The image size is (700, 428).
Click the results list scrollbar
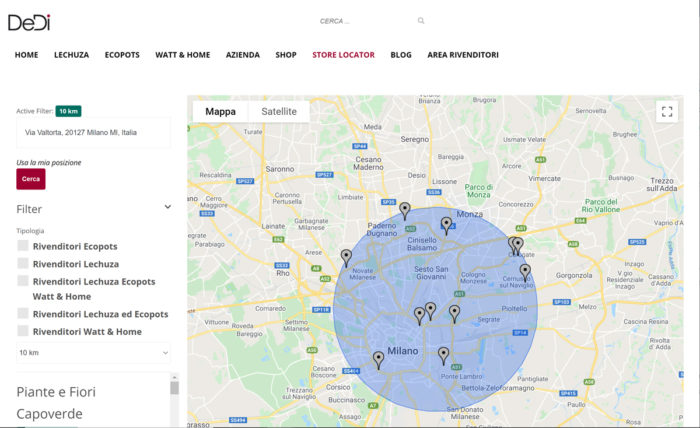[175, 388]
